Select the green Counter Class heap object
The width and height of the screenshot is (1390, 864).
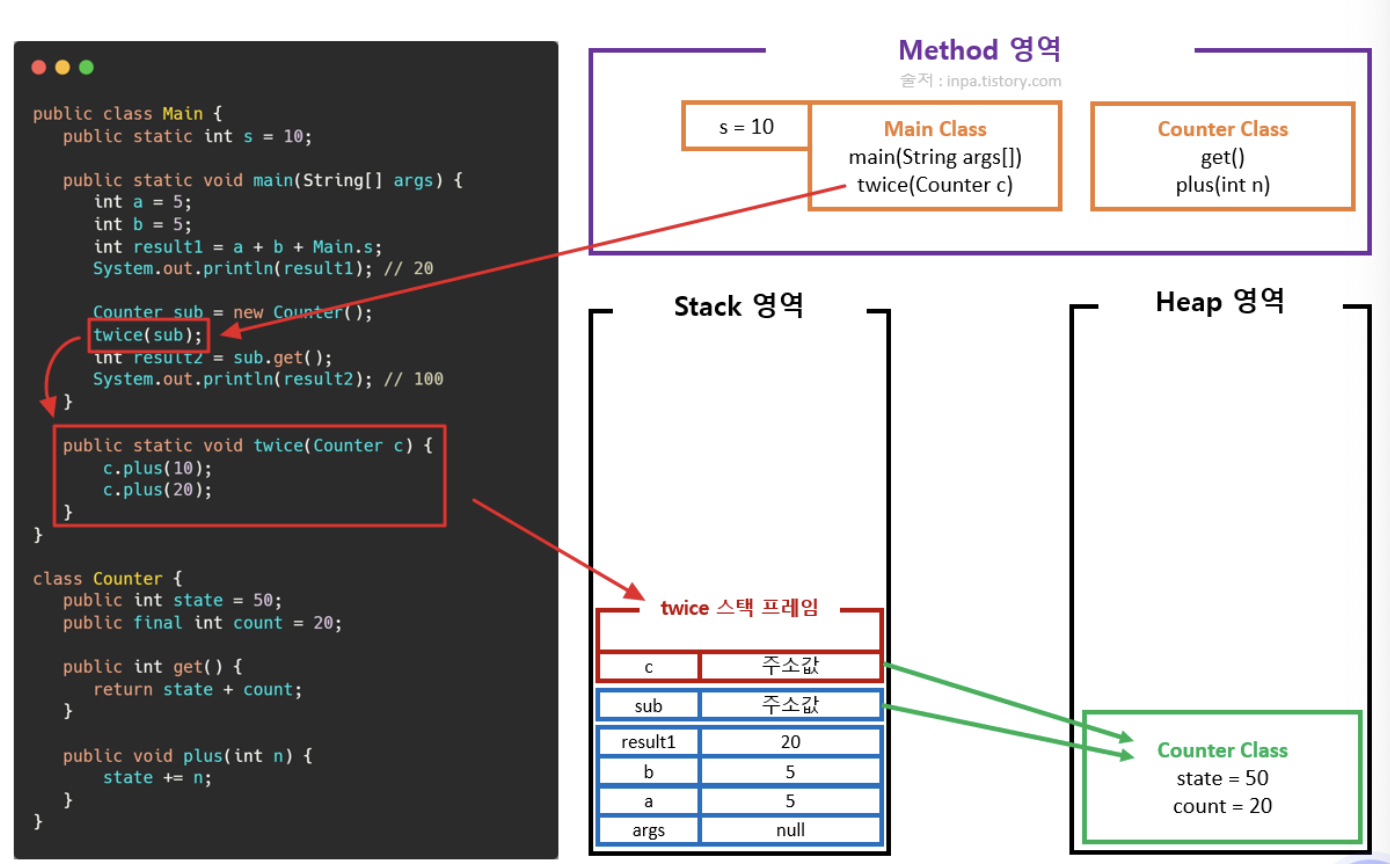coord(1222,777)
